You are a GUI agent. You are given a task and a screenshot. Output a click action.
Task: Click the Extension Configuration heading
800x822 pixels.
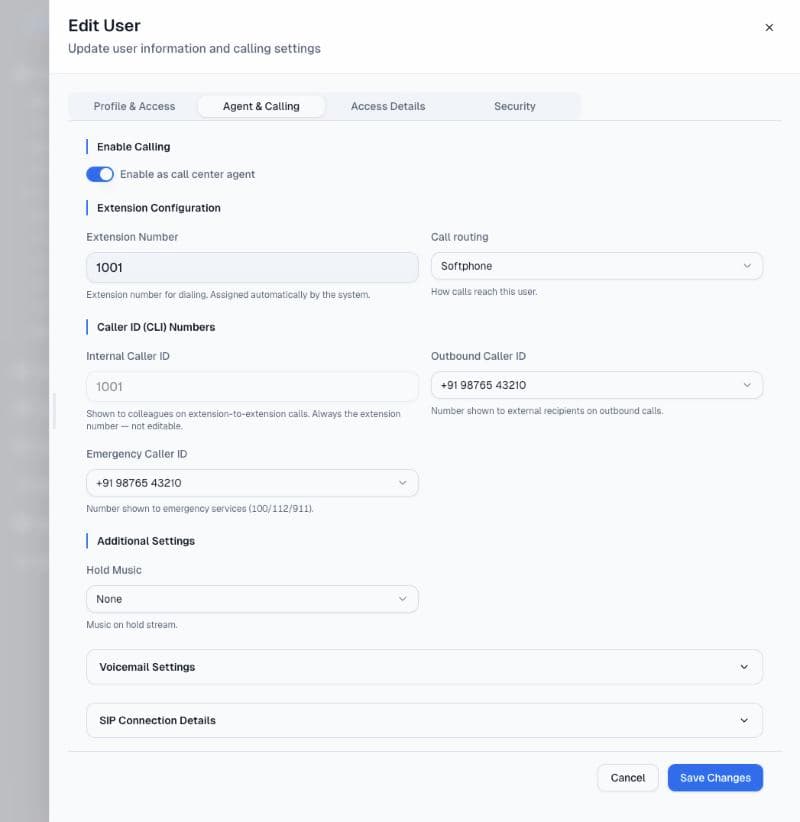[x=159, y=208]
